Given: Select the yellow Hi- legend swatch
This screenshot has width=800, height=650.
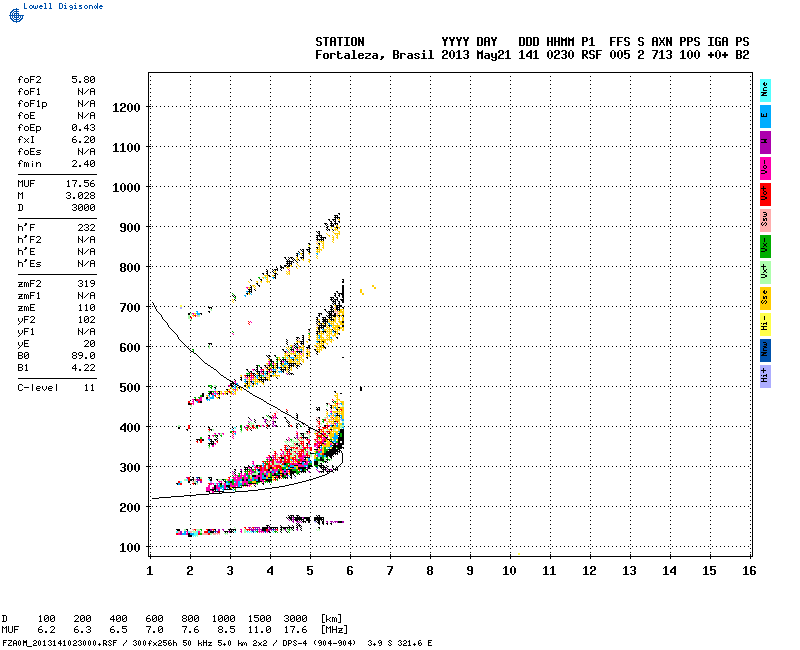Looking at the screenshot, I should coord(765,324).
